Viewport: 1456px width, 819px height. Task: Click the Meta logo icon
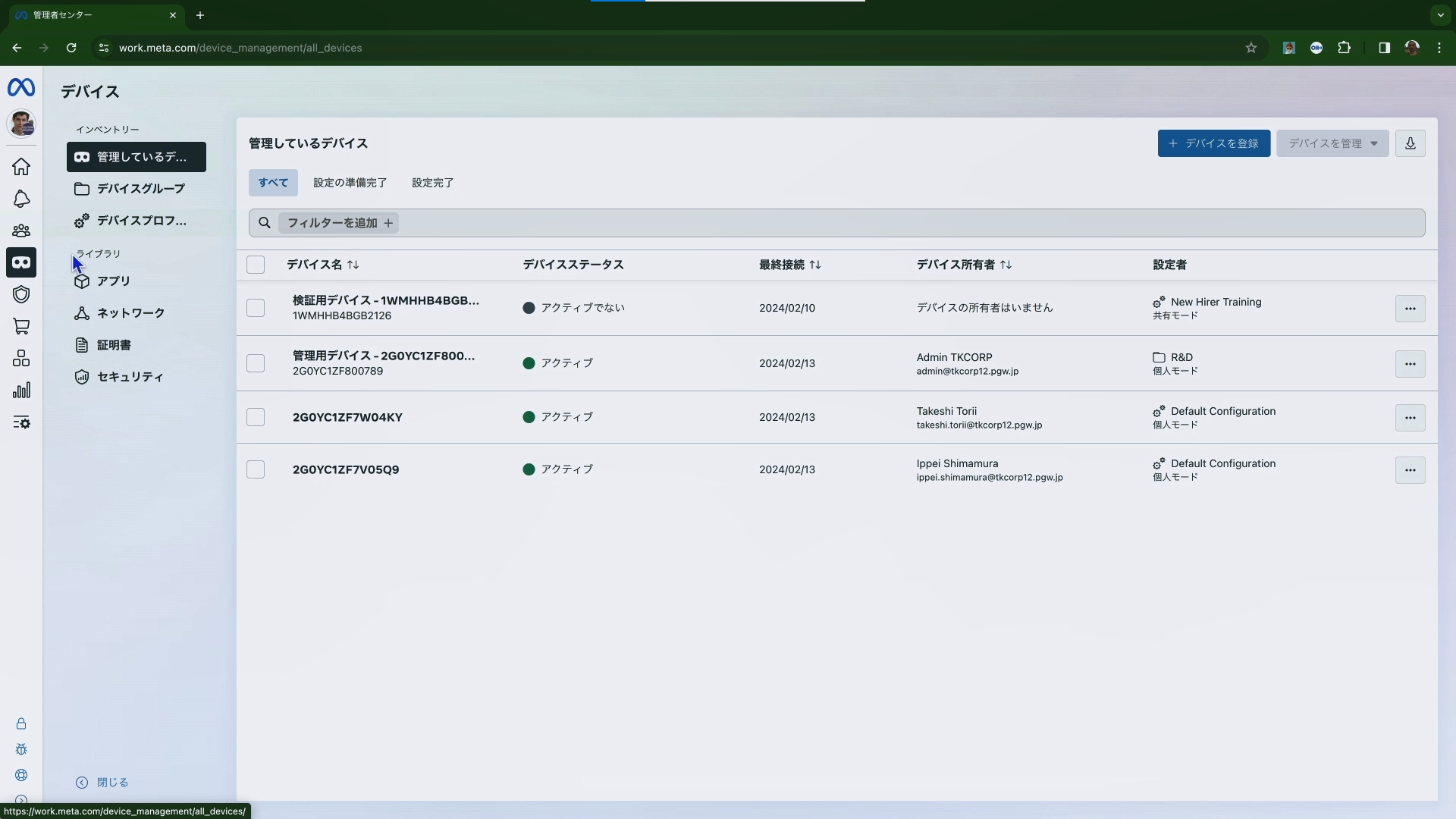pos(21,88)
